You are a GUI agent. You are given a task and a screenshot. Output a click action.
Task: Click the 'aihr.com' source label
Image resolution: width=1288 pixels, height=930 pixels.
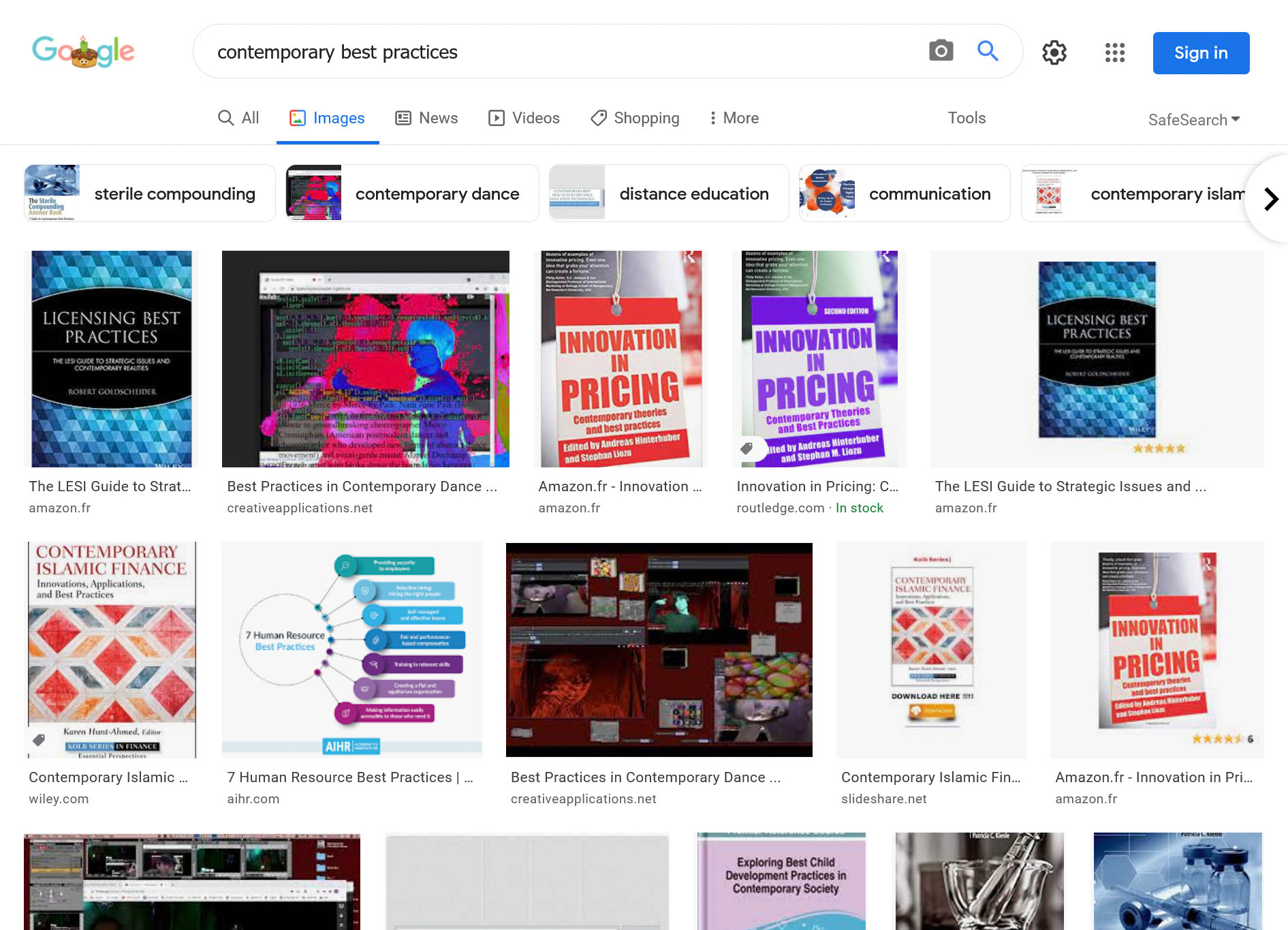[253, 799]
